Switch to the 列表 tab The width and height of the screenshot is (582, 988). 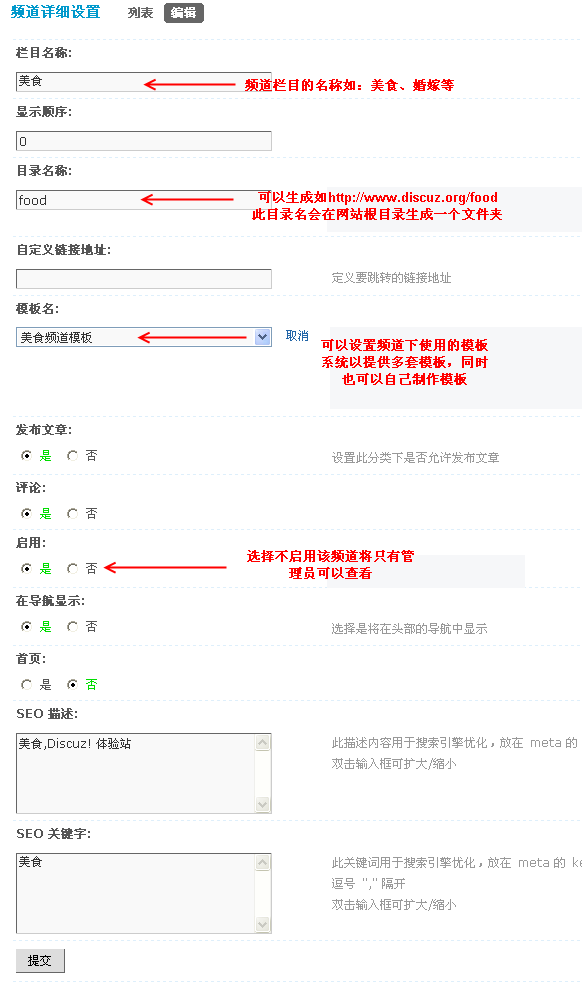140,13
